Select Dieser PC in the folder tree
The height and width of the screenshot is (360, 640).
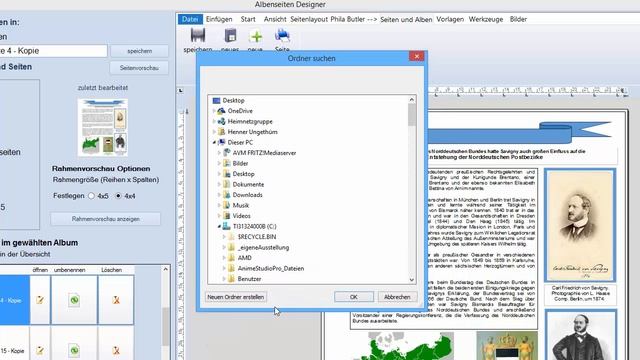(x=240, y=142)
